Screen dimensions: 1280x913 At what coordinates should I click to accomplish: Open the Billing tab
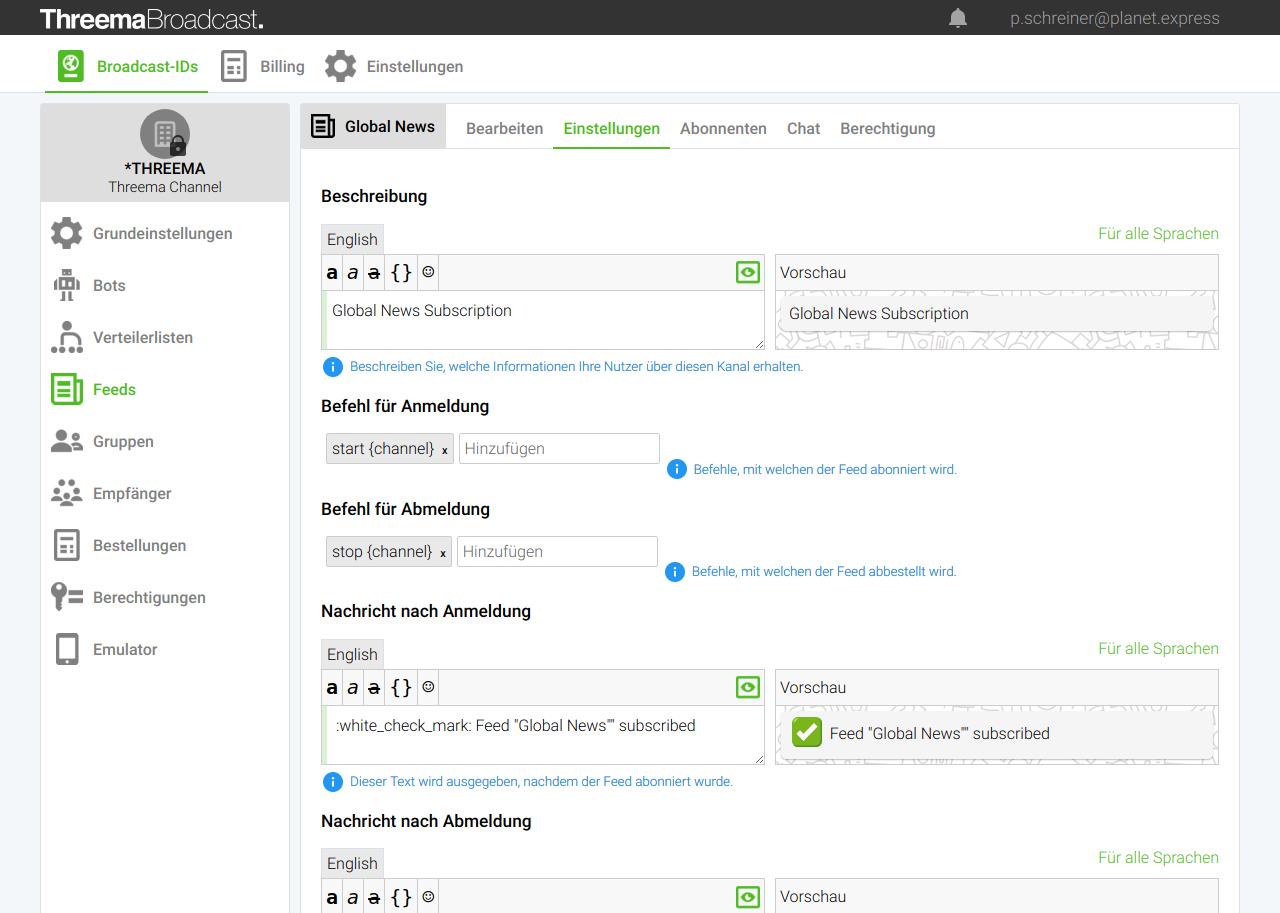pos(263,67)
